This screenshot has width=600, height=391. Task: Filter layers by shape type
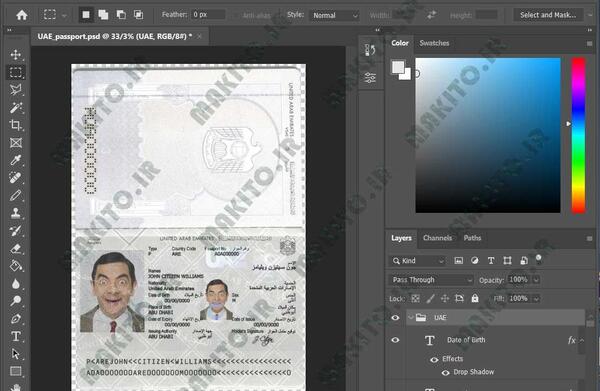[507, 261]
